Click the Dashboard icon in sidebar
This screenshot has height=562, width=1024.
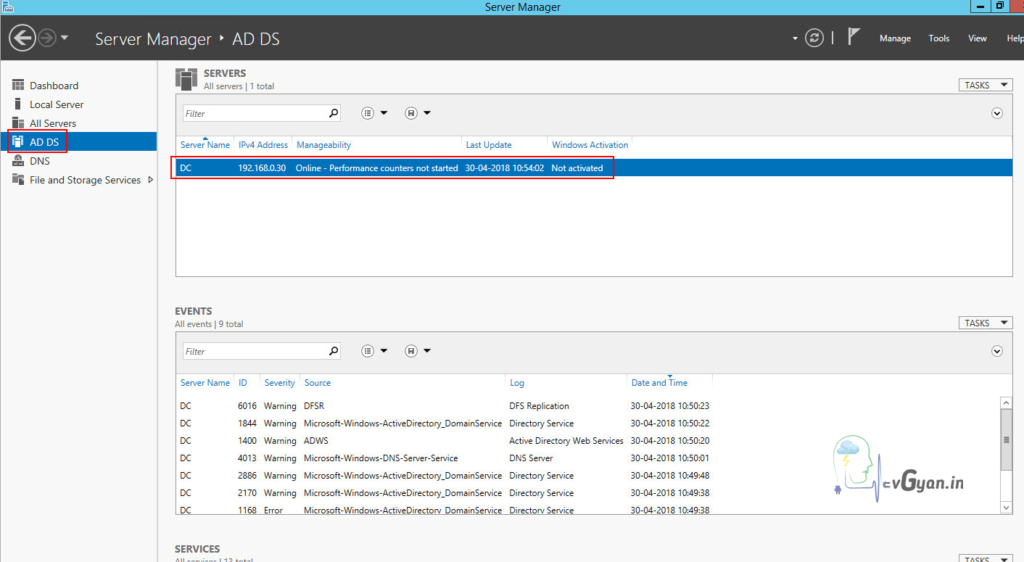18,86
